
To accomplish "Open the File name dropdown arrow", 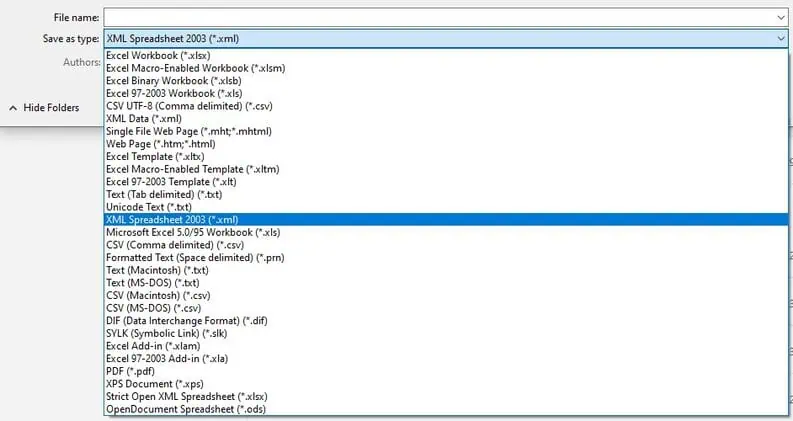I will [x=781, y=18].
